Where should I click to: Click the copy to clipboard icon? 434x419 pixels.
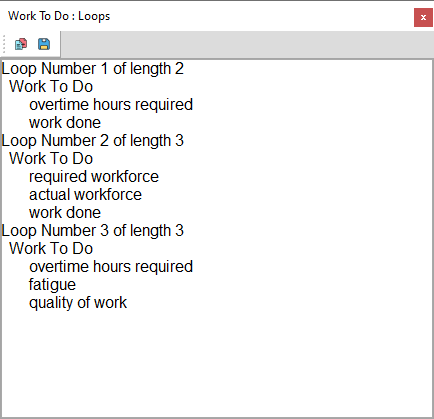coord(21,44)
